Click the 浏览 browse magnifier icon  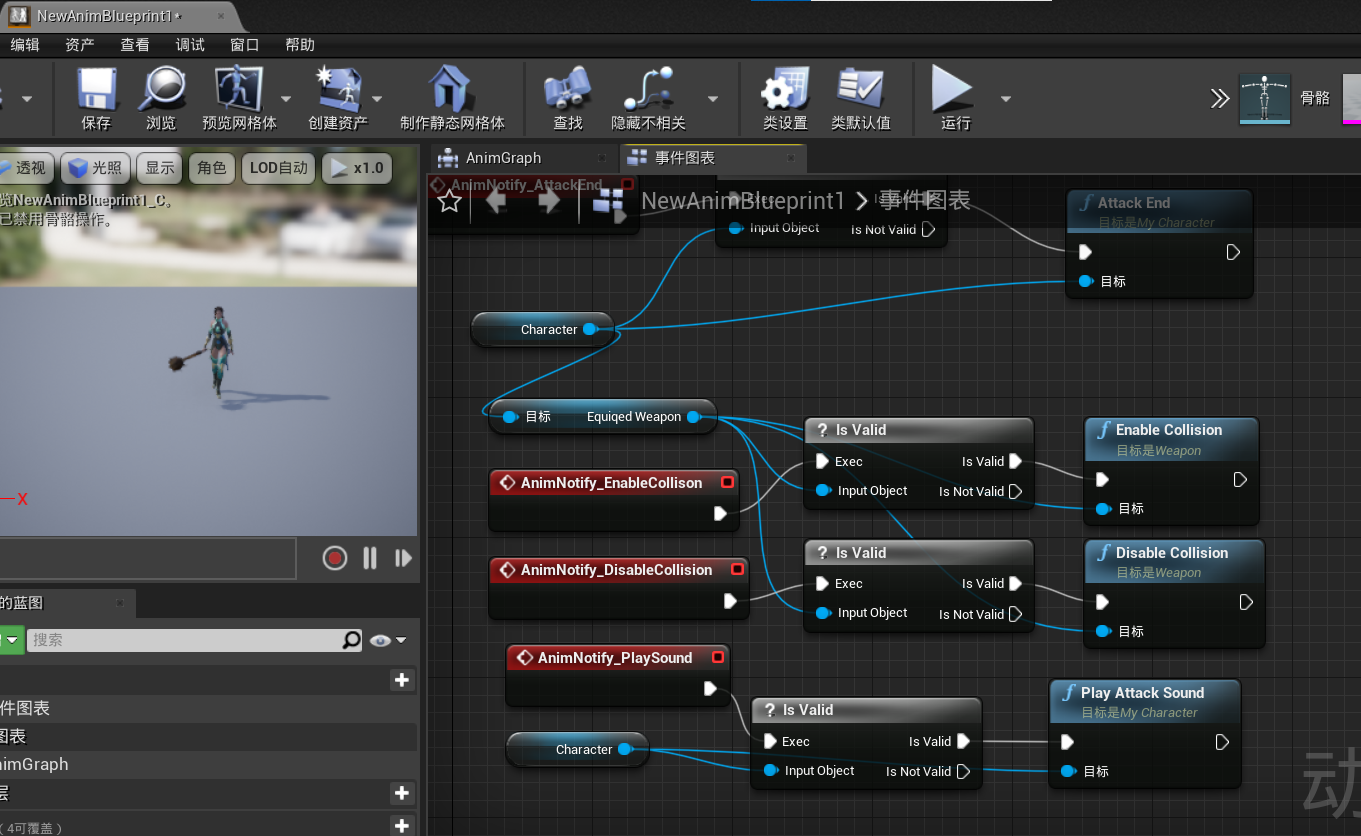coord(161,98)
